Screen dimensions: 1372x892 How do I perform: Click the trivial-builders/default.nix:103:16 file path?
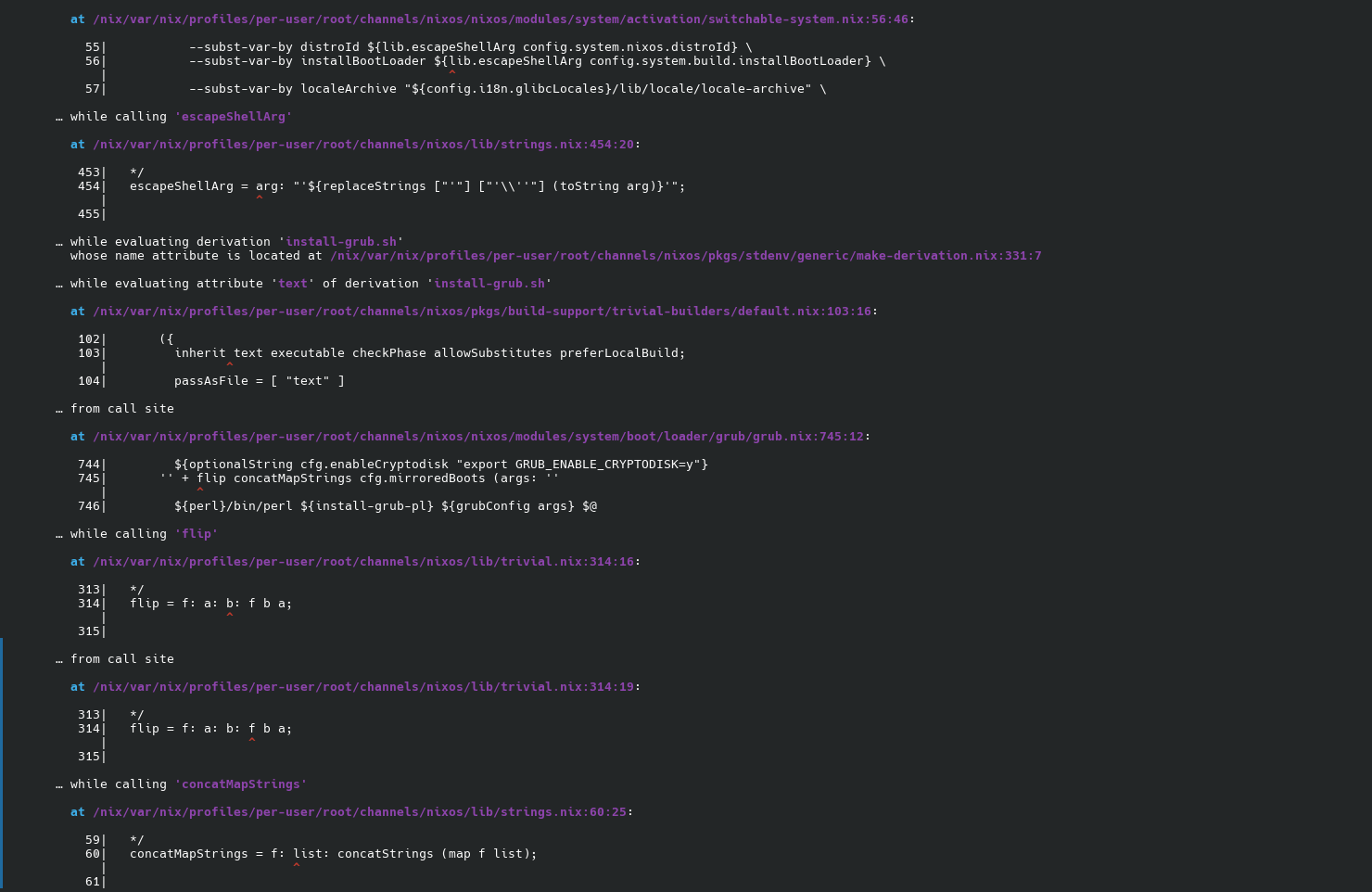[x=482, y=311]
